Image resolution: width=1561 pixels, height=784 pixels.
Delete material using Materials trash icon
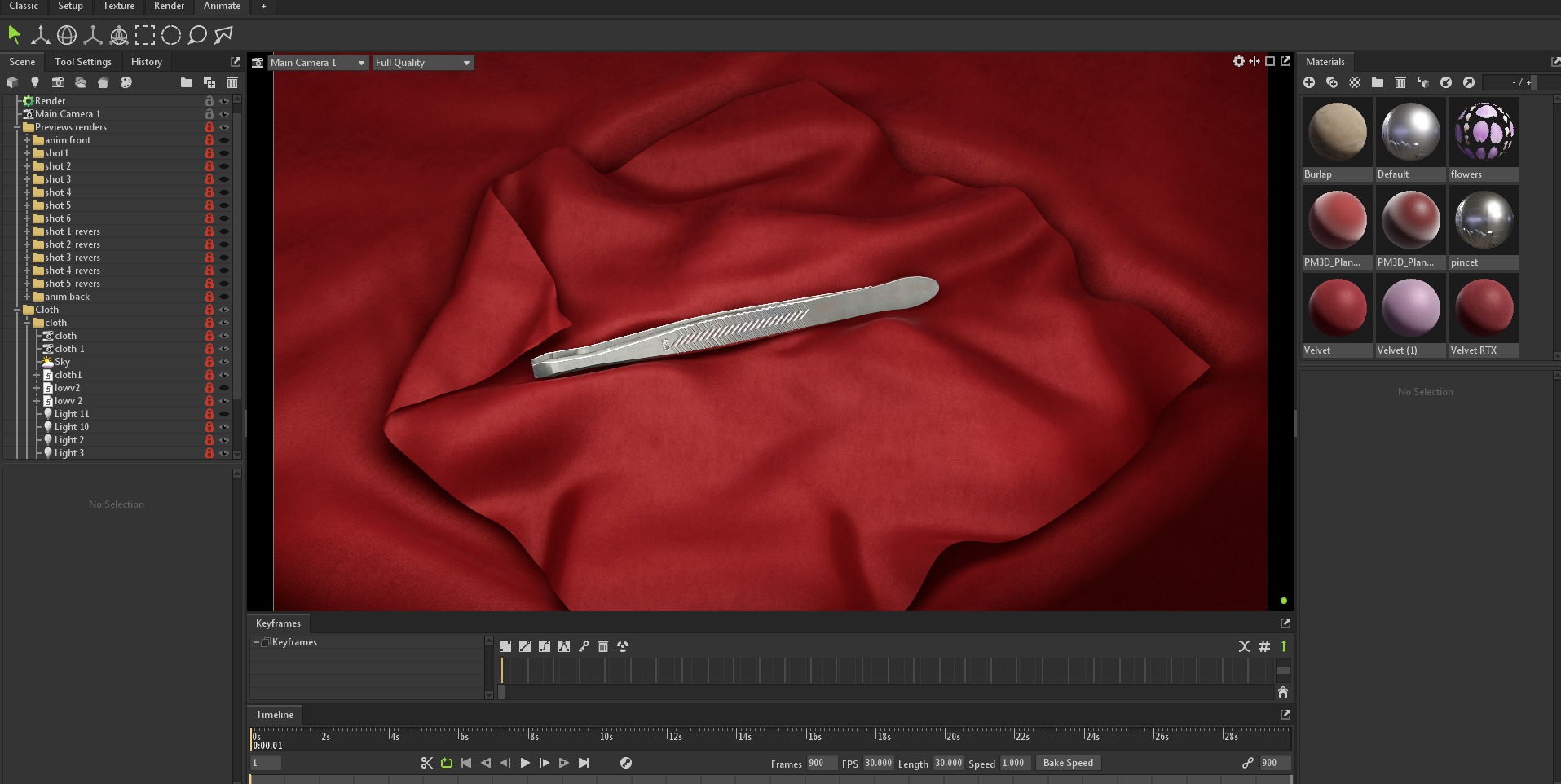click(x=1400, y=82)
